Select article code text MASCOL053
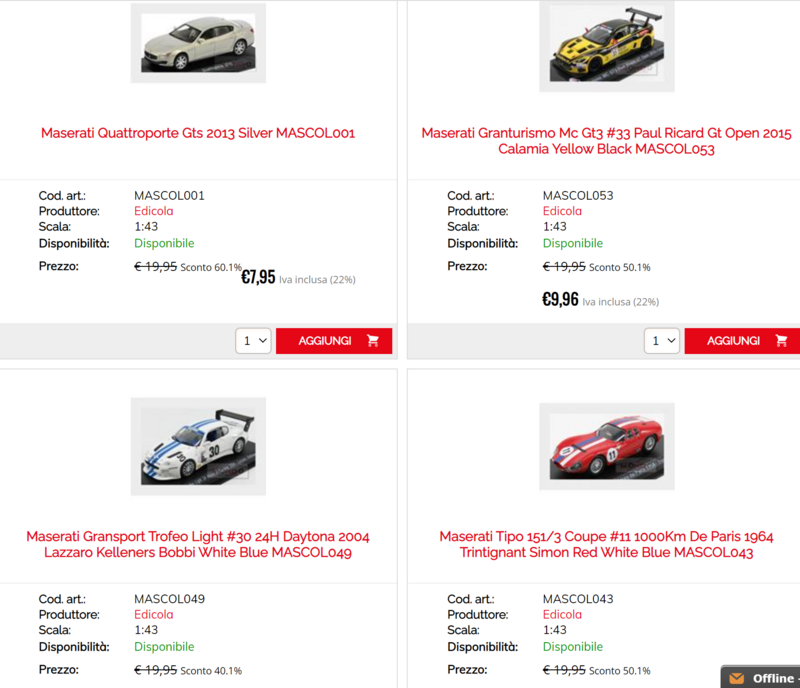 coord(578,195)
